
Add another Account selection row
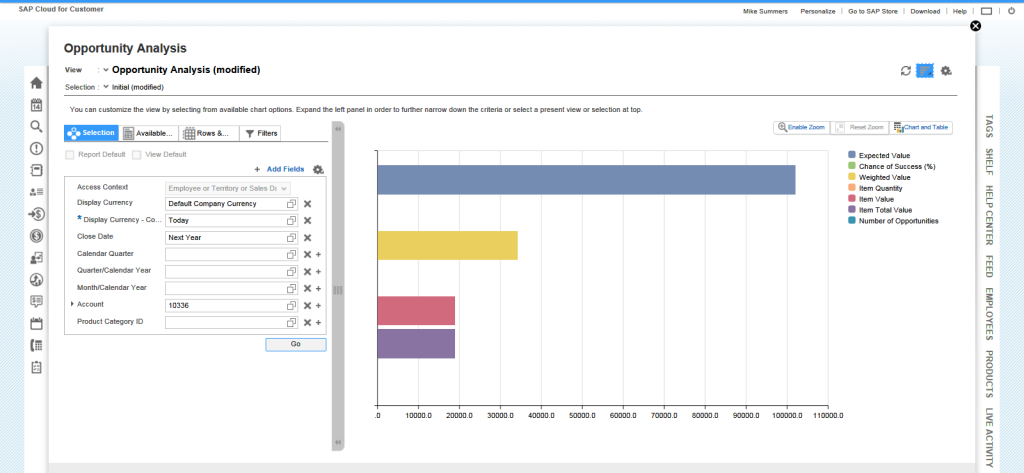click(x=319, y=306)
